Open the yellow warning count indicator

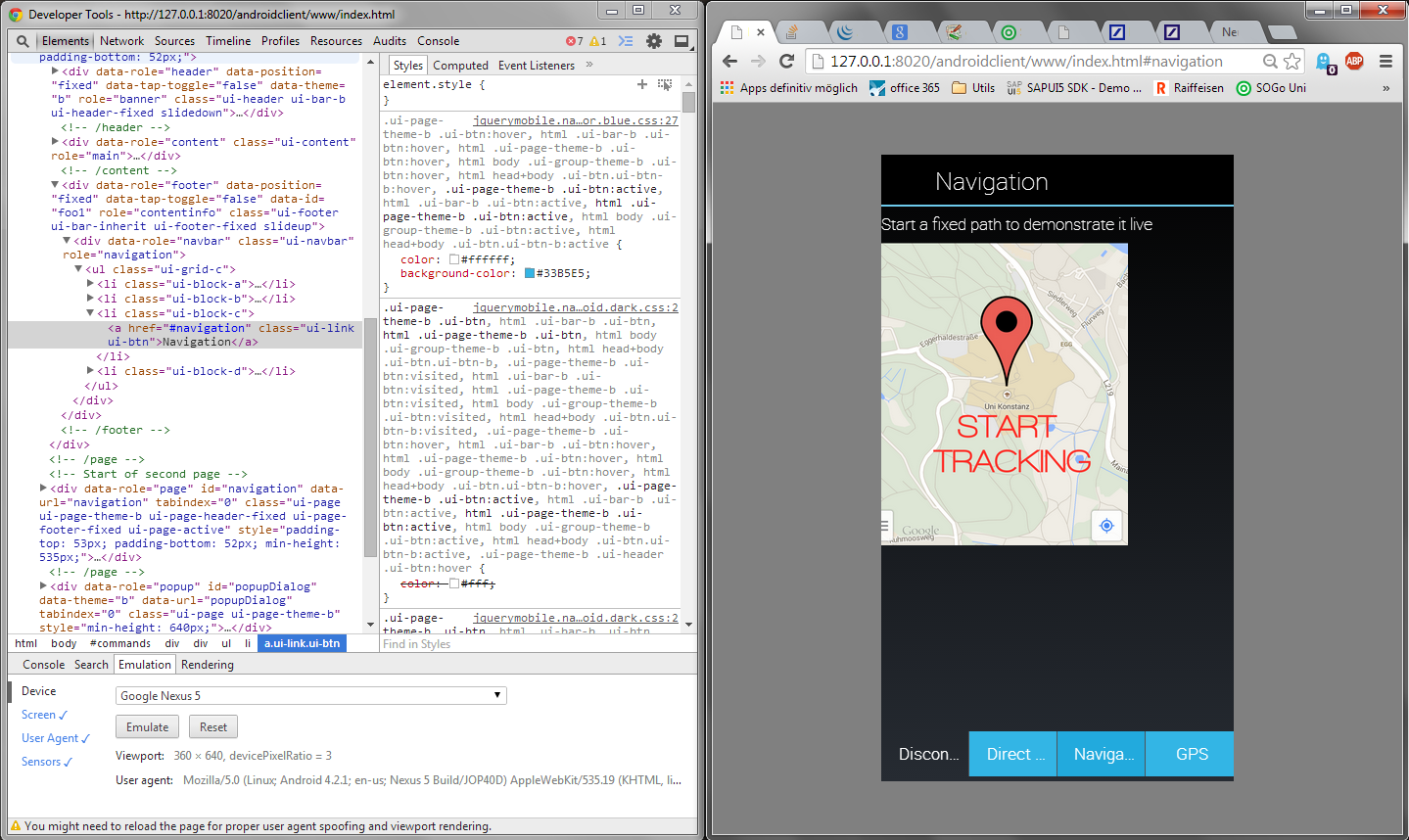tap(598, 41)
